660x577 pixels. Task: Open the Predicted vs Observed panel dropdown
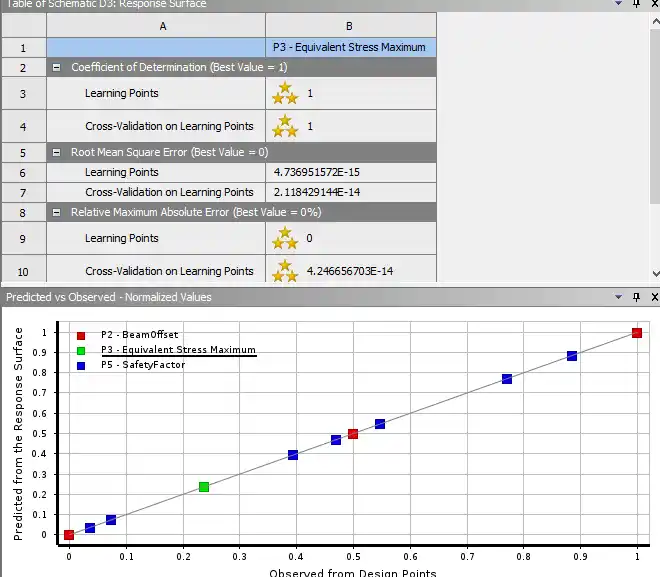(x=618, y=297)
